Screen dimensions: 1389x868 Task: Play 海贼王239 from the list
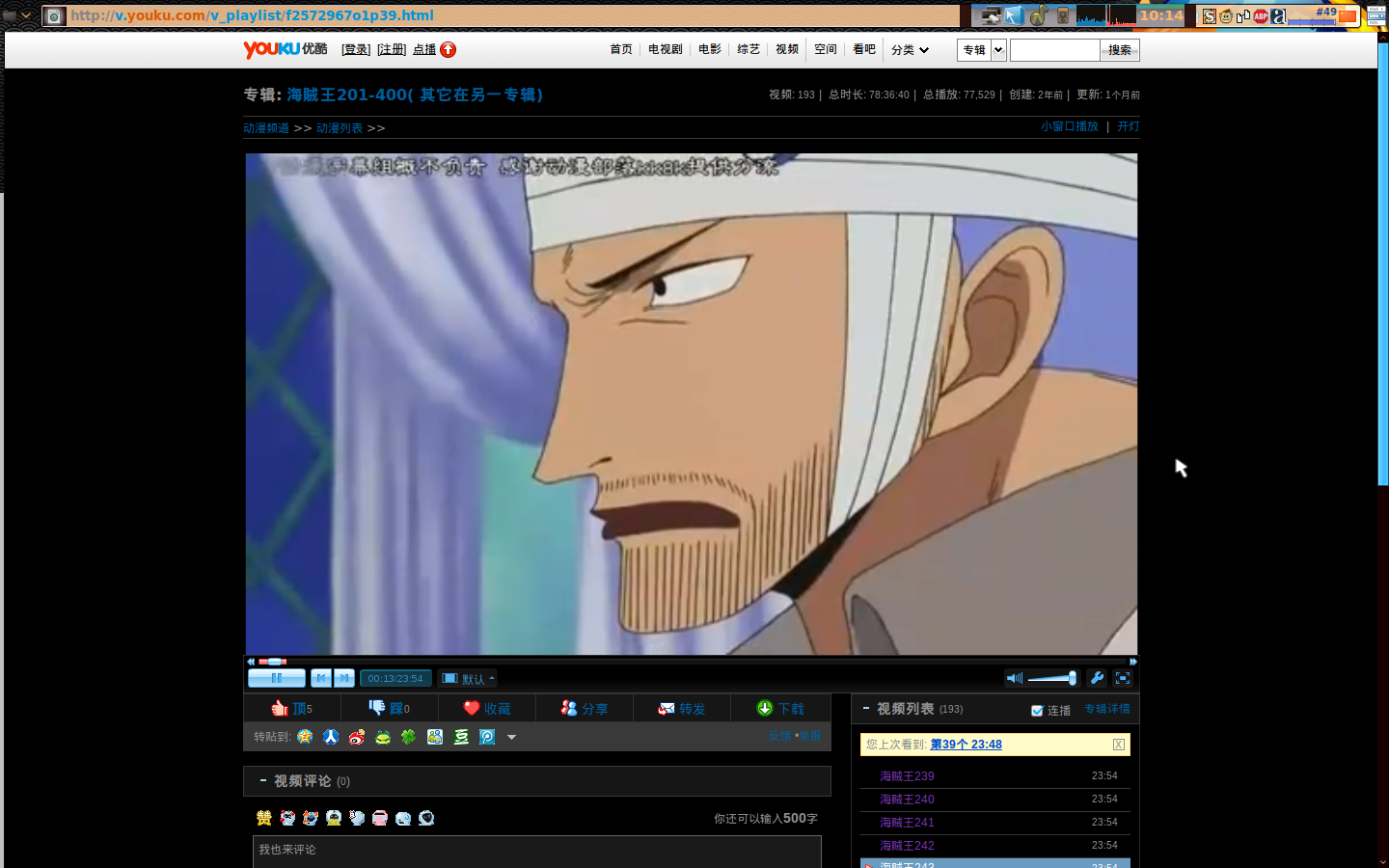(907, 776)
